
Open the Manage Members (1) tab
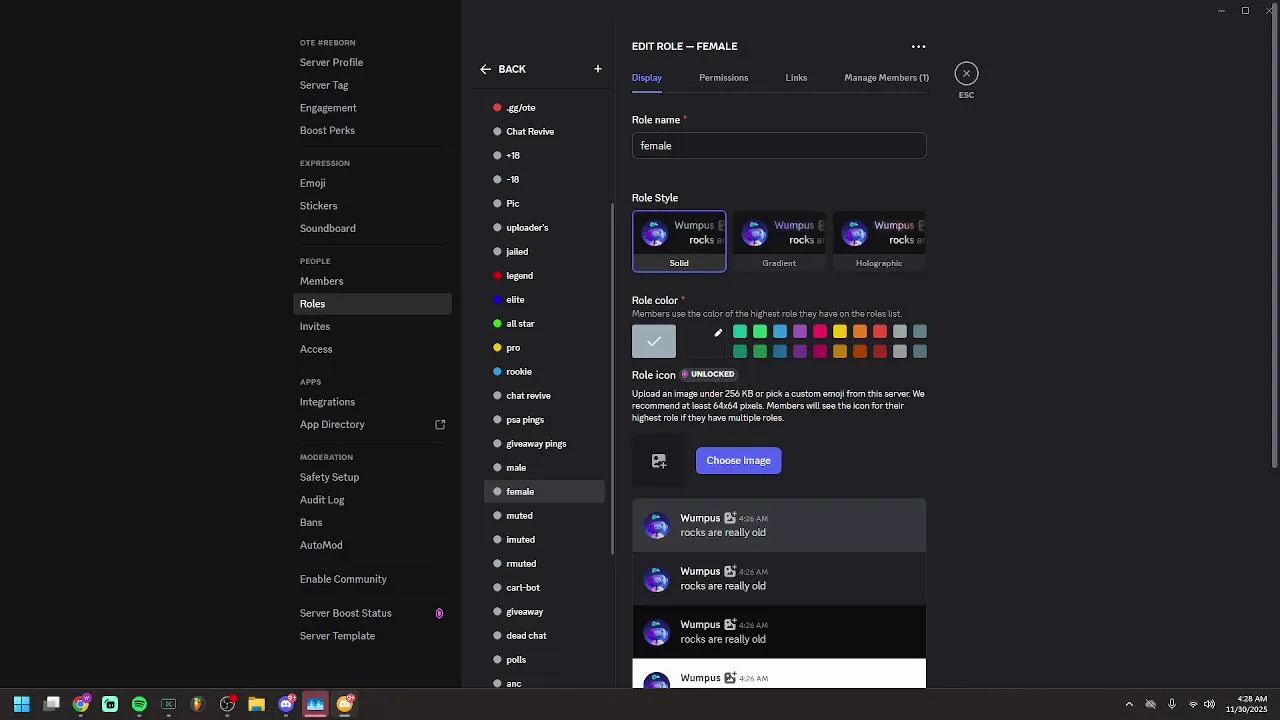coord(886,77)
